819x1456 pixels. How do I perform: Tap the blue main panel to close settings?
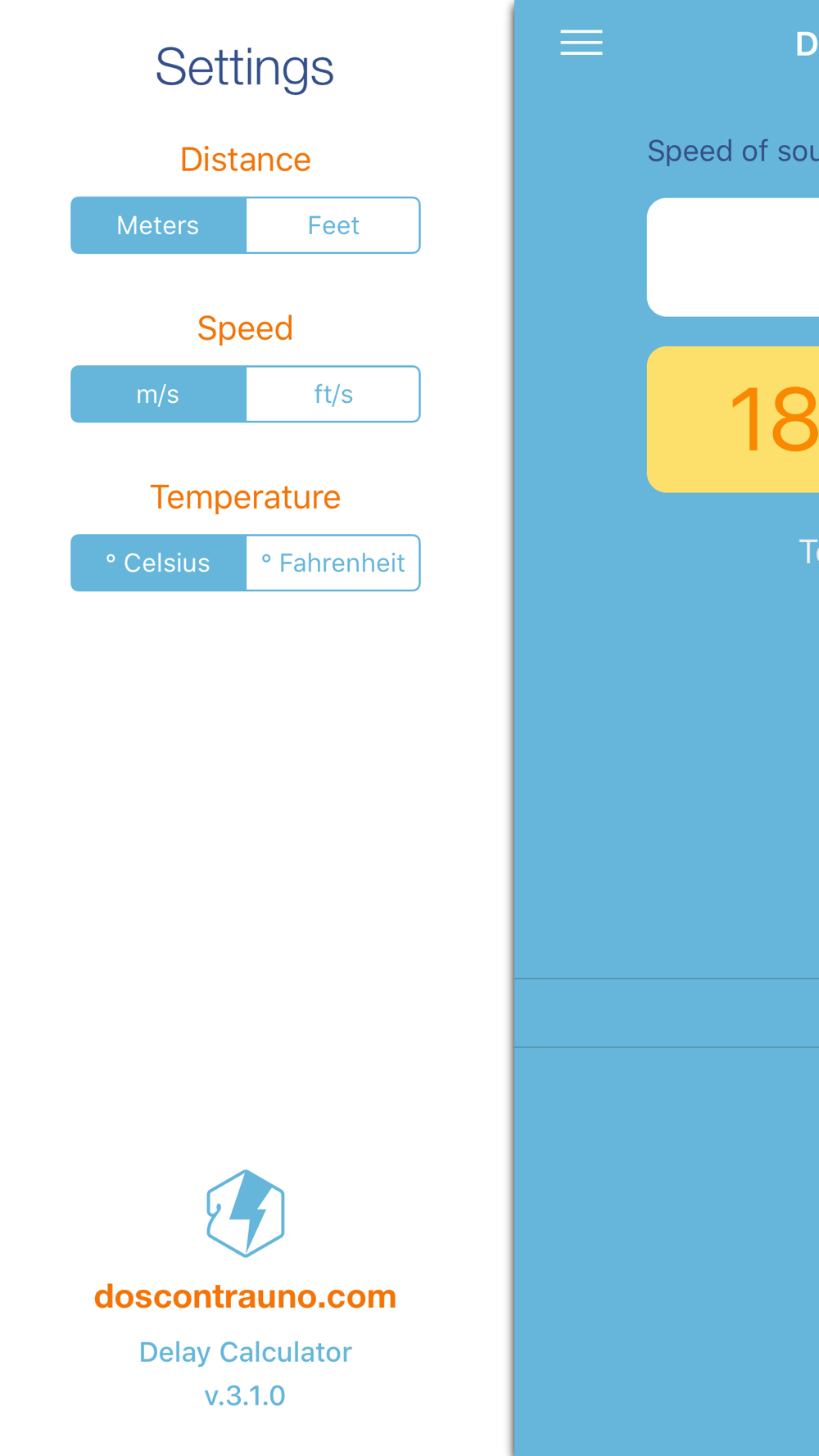point(667,737)
